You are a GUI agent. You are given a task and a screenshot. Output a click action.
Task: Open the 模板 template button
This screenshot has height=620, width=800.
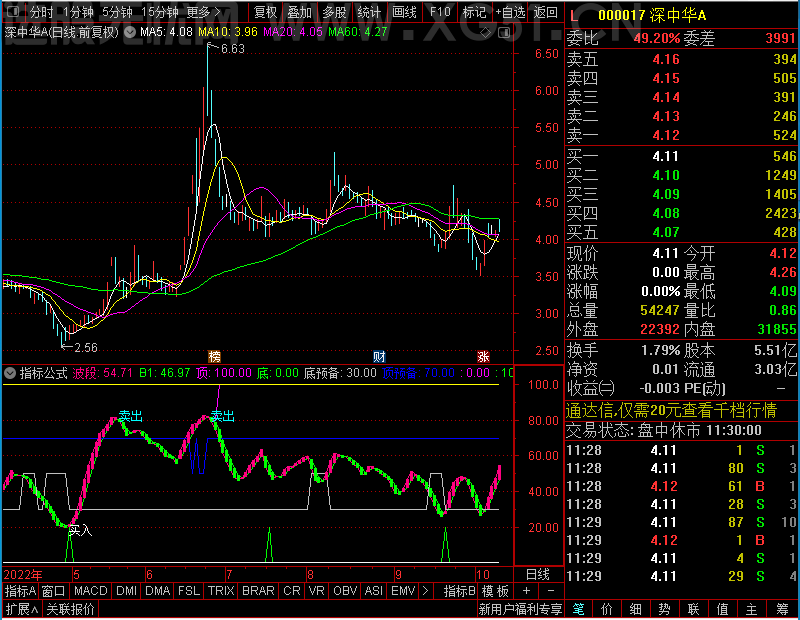click(x=495, y=591)
